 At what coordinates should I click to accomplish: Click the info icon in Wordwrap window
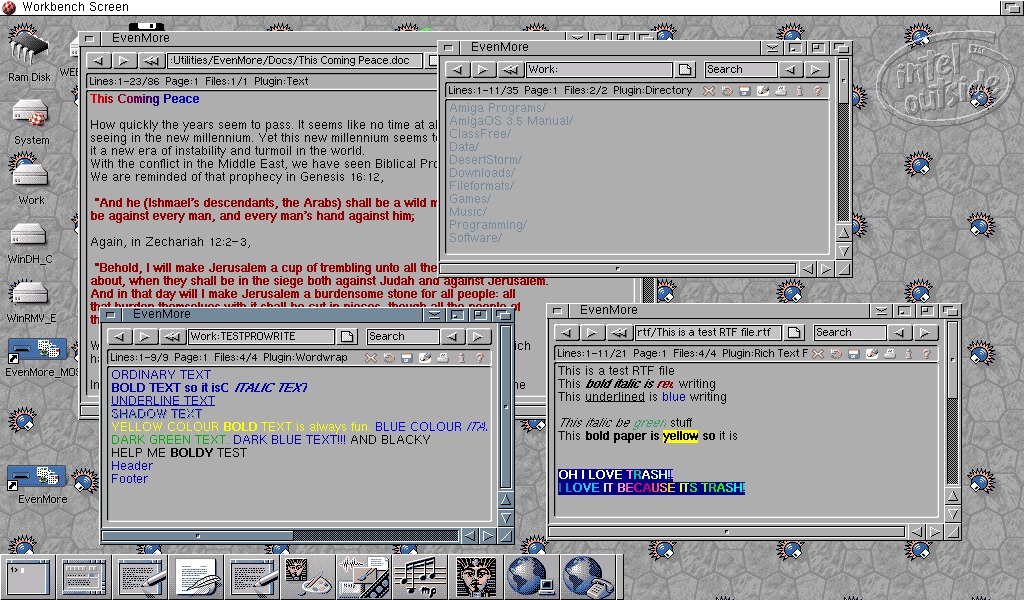click(461, 358)
